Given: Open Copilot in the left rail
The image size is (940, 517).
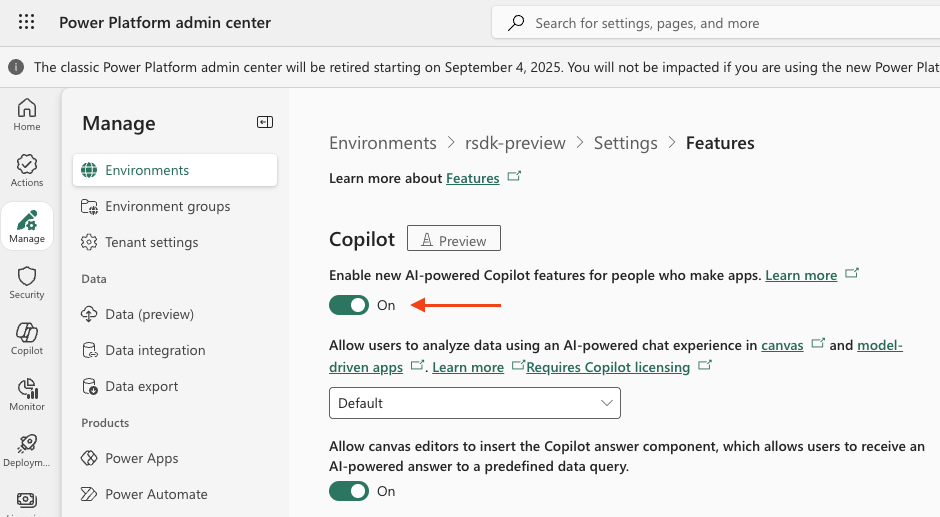Looking at the screenshot, I should [27, 338].
